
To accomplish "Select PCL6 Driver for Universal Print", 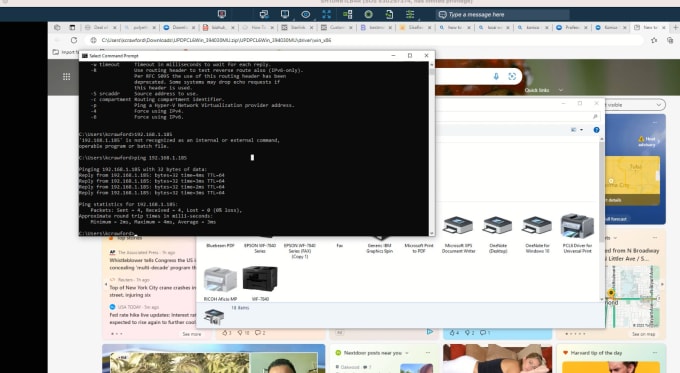I will tap(577, 233).
